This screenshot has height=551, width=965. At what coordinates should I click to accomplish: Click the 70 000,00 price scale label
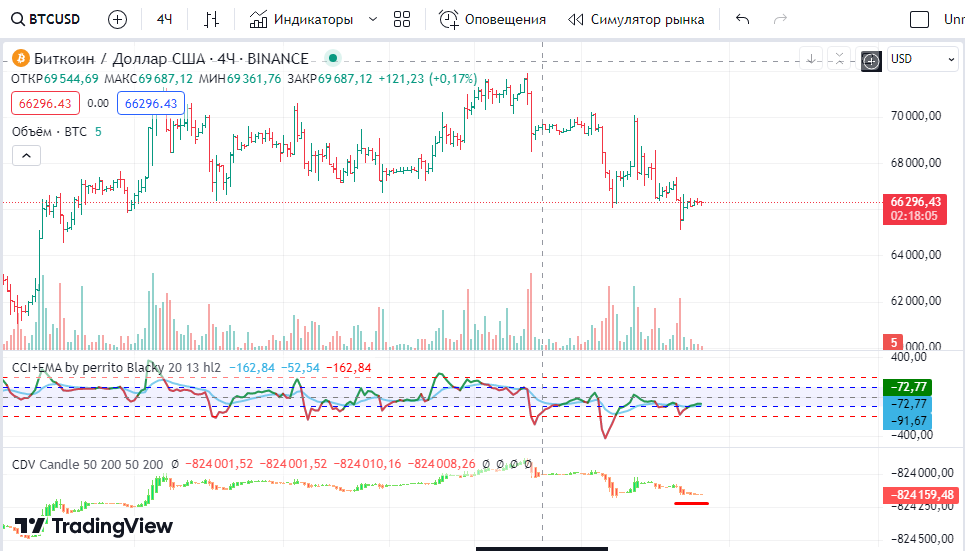tap(916, 116)
